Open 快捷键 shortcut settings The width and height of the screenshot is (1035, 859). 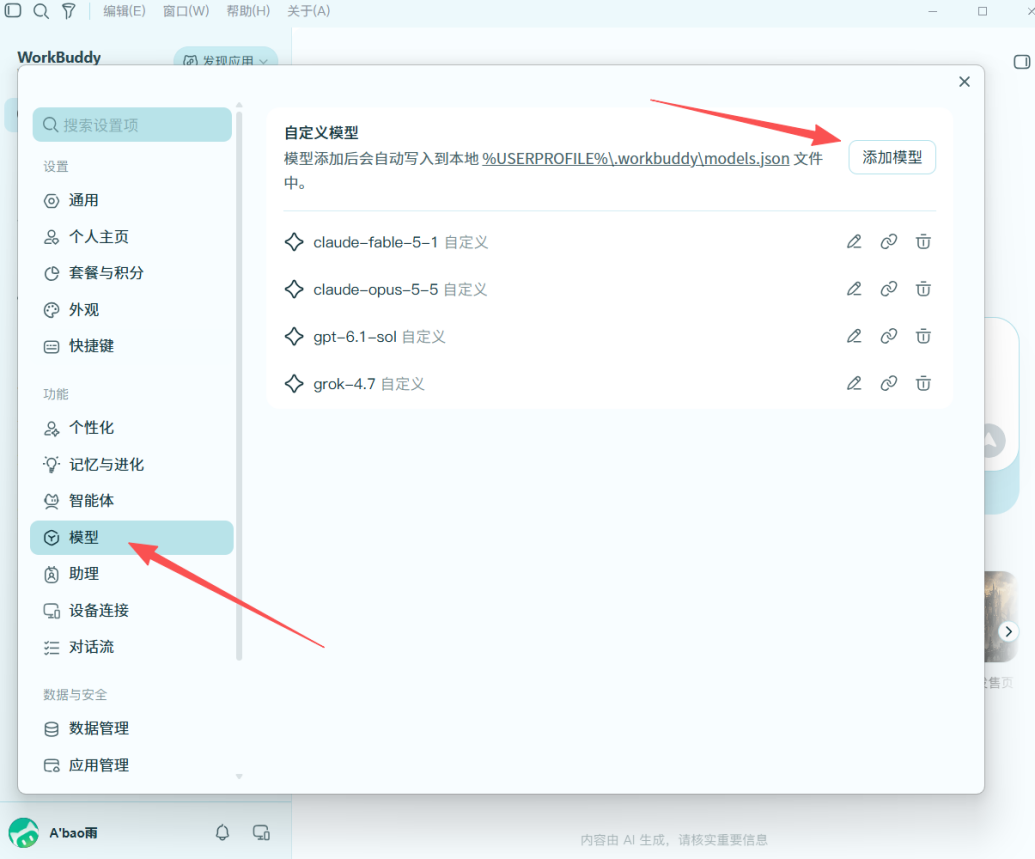[x=132, y=346]
